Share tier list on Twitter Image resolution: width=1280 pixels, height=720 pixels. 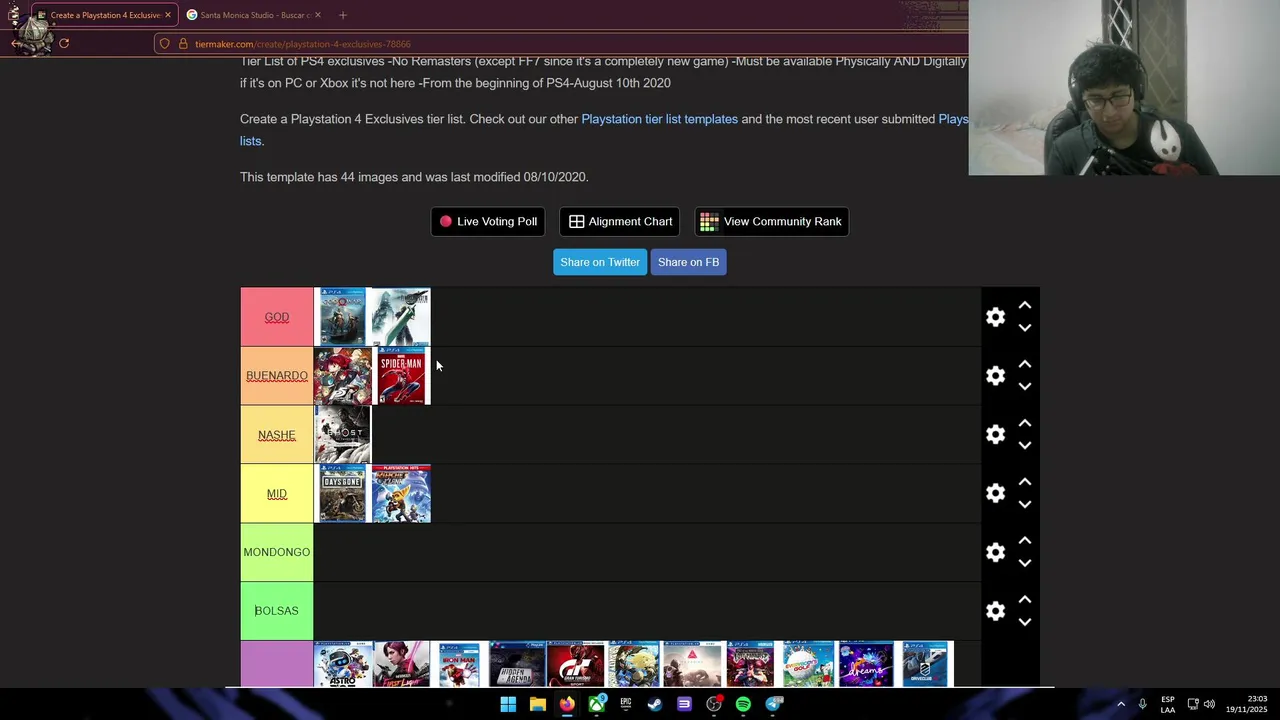pyautogui.click(x=600, y=262)
